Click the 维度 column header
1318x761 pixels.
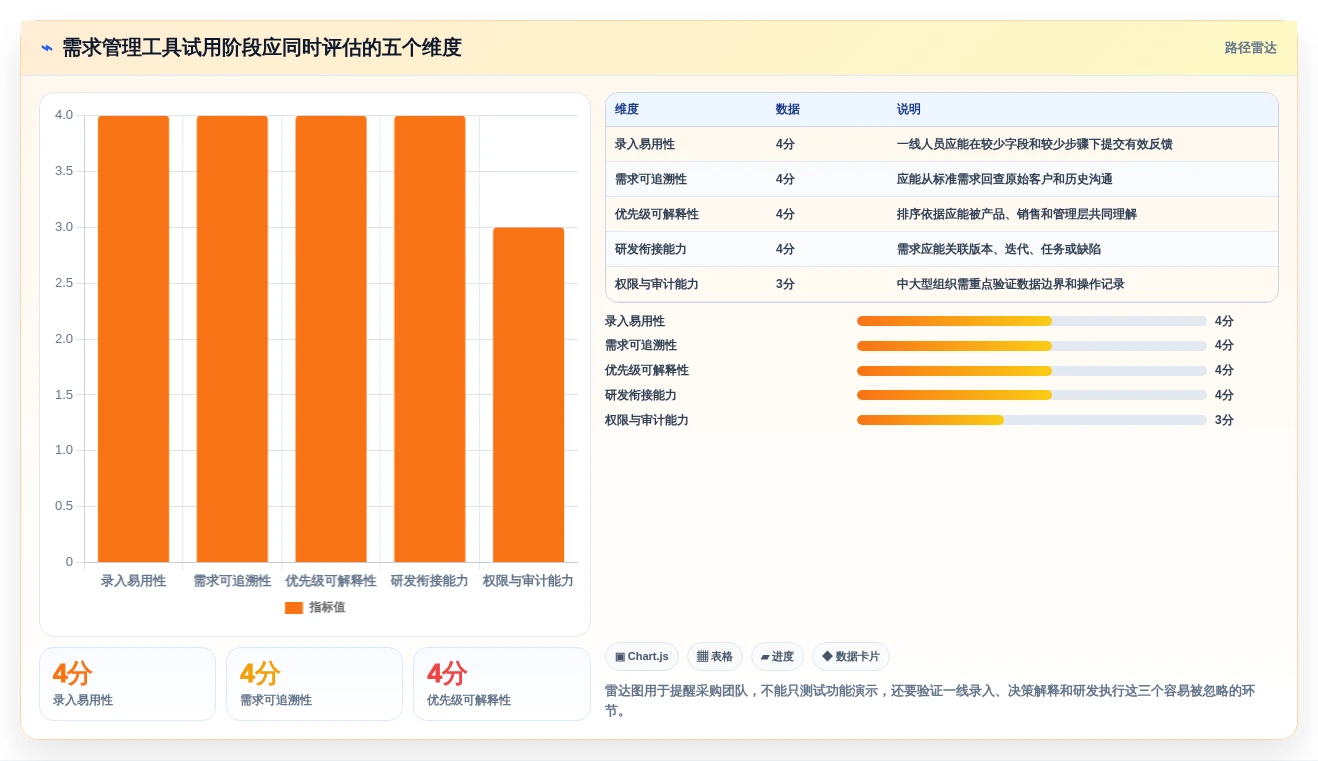(627, 109)
